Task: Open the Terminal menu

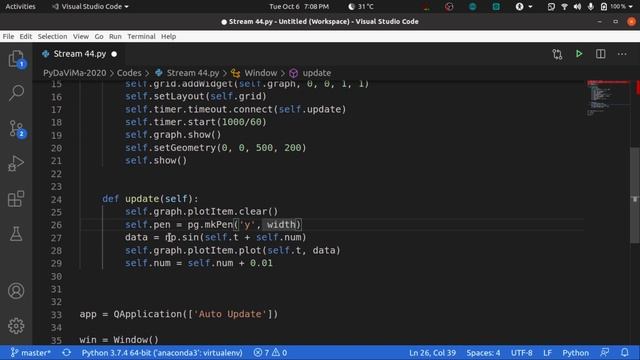Action: point(141,36)
